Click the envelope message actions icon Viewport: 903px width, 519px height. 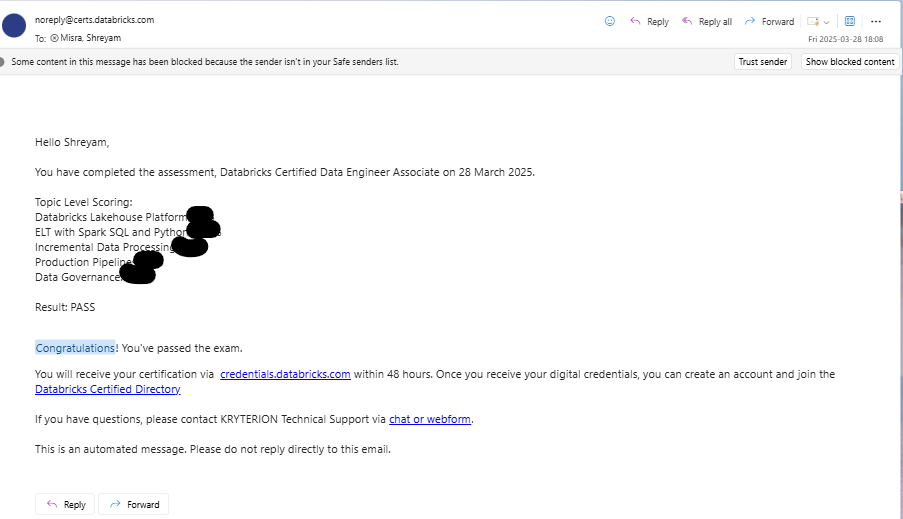pyautogui.click(x=813, y=21)
